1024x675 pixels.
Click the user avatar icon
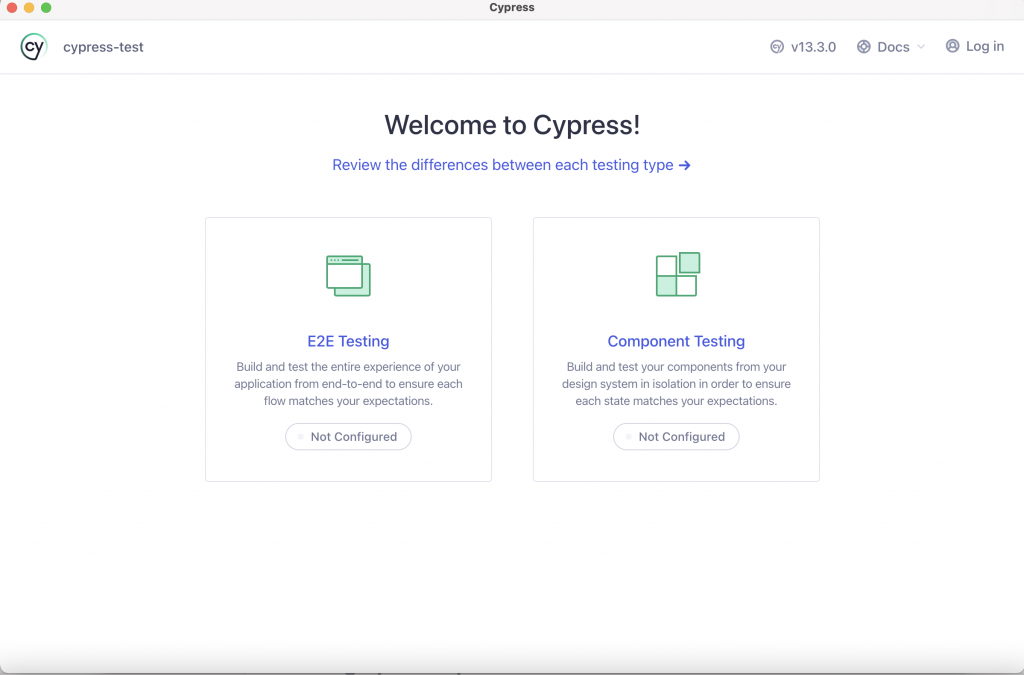pos(952,46)
